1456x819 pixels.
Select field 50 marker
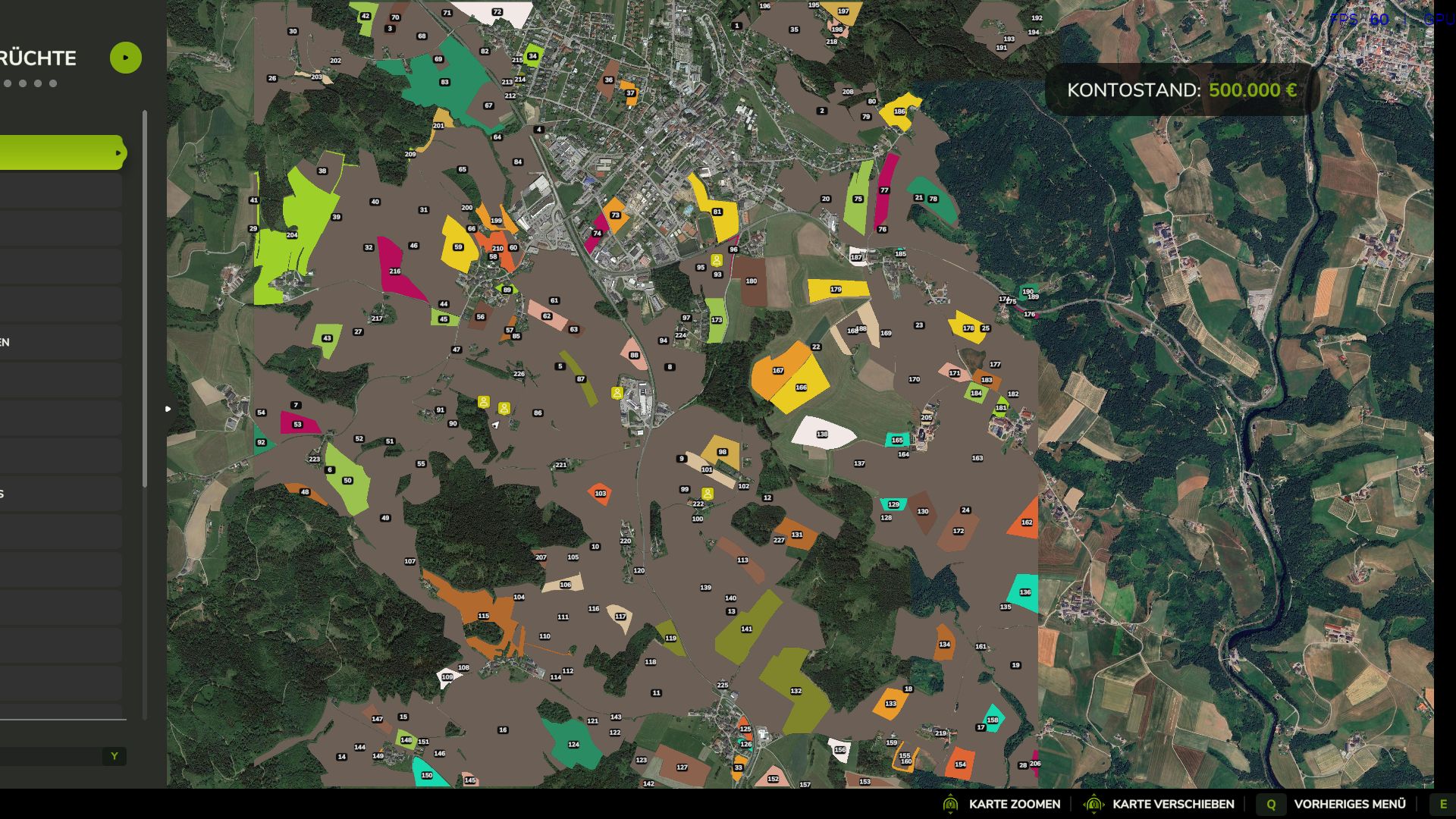pos(347,480)
